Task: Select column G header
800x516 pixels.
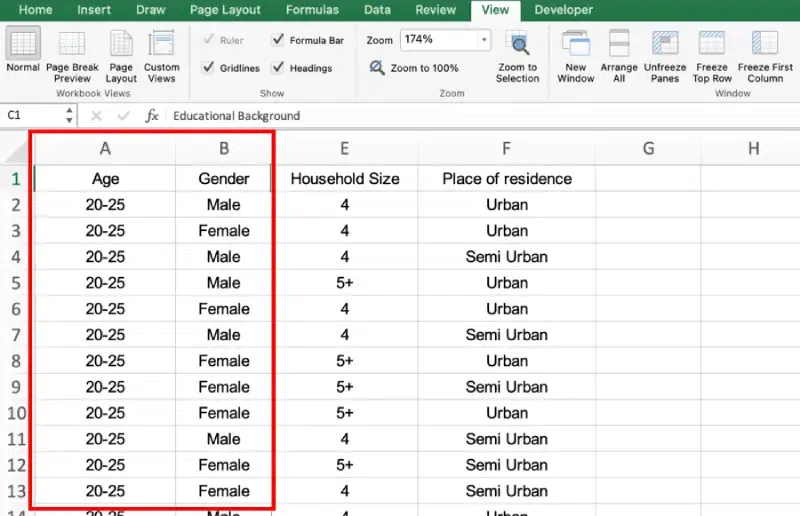Action: (648, 149)
